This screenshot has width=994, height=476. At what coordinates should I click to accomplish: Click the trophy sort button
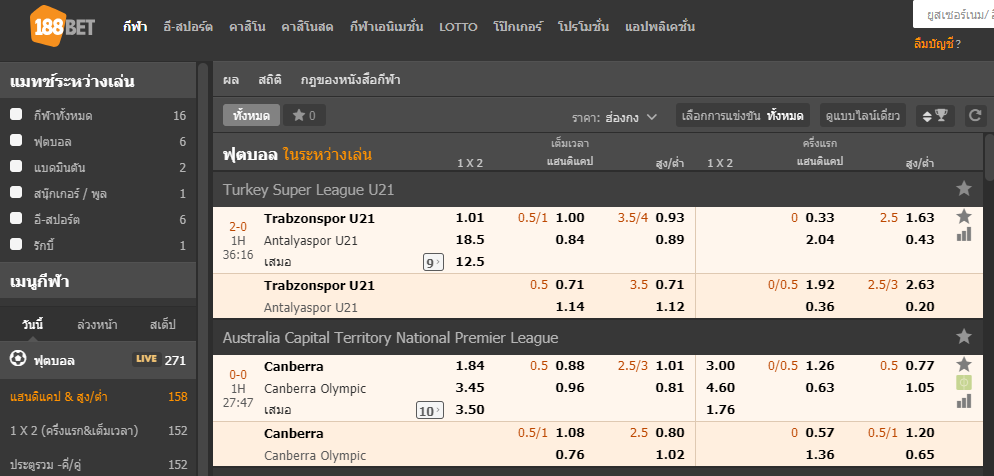coord(935,115)
